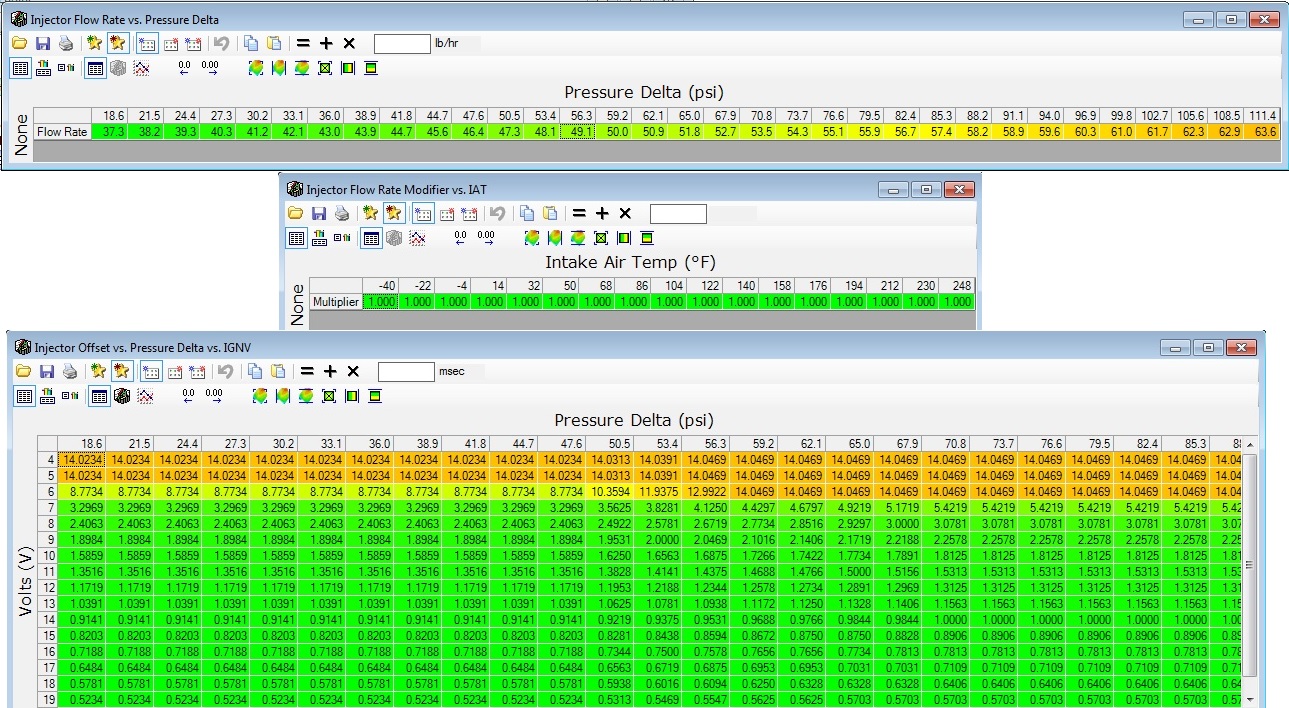Paste icon in Injector Flow Rate vs. Pressure Delta toolbar
1289x708 pixels.
click(x=273, y=43)
